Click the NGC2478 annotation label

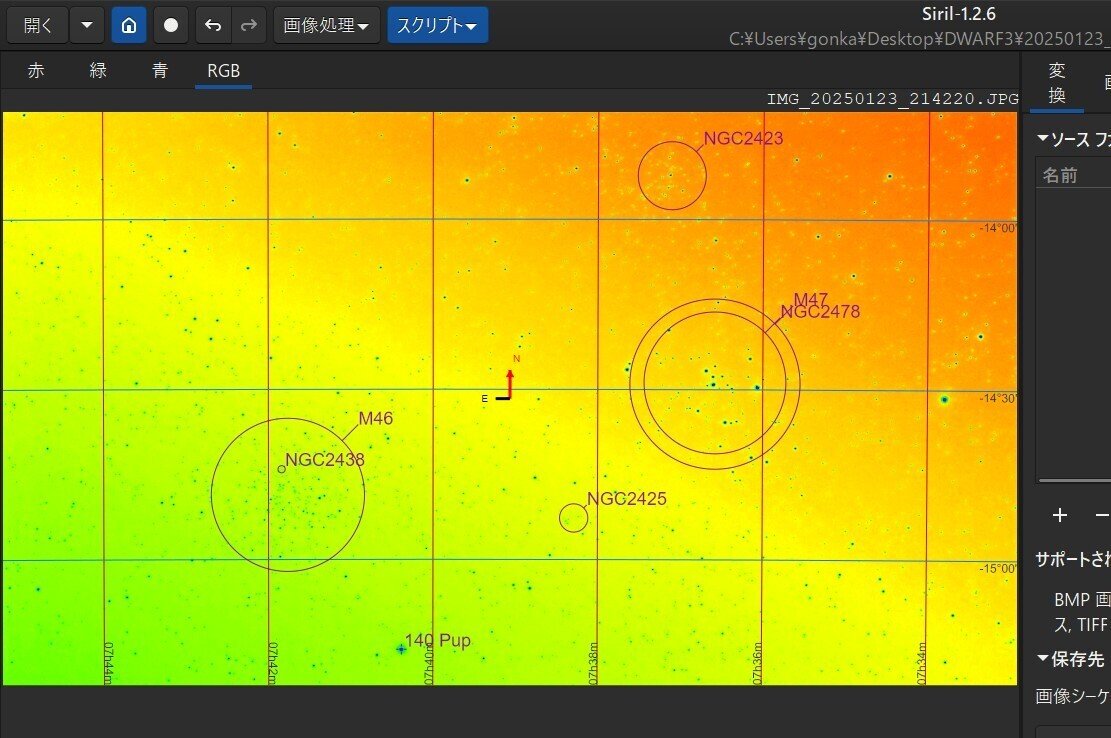[x=820, y=312]
